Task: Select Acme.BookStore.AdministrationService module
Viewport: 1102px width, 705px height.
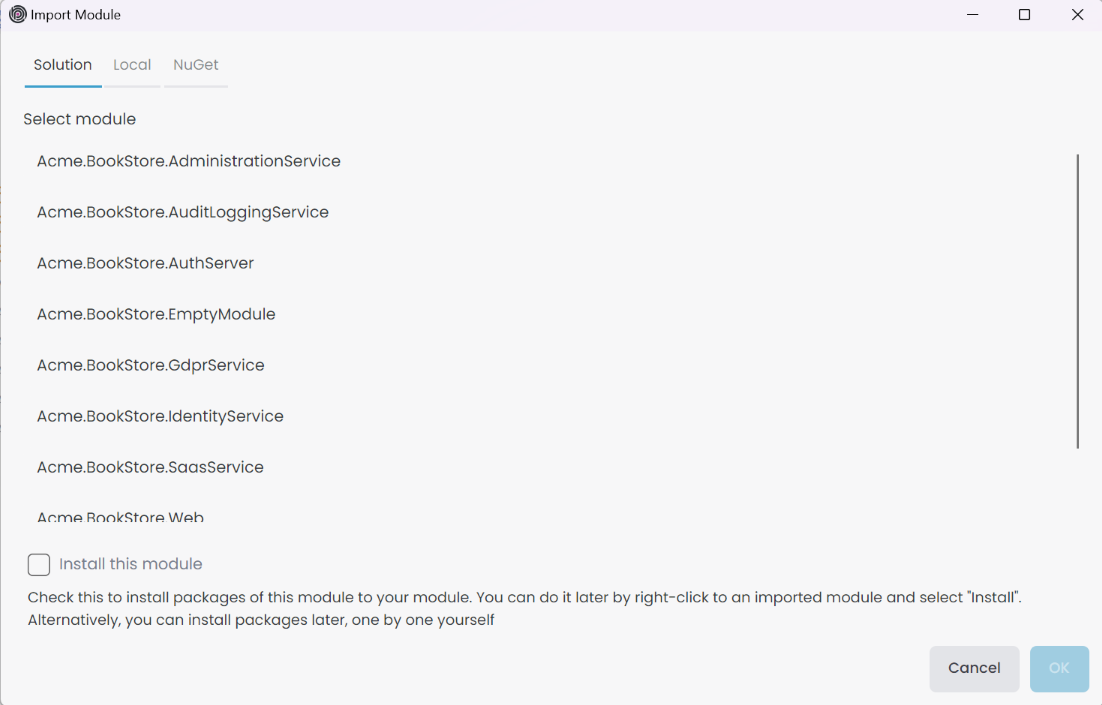Action: (x=188, y=160)
